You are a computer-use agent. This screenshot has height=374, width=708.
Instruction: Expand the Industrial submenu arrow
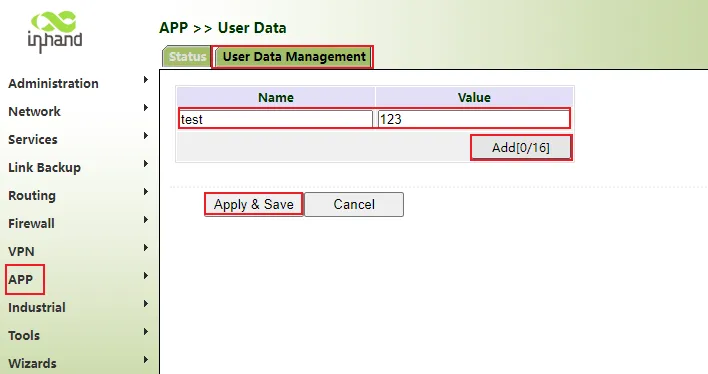point(145,304)
